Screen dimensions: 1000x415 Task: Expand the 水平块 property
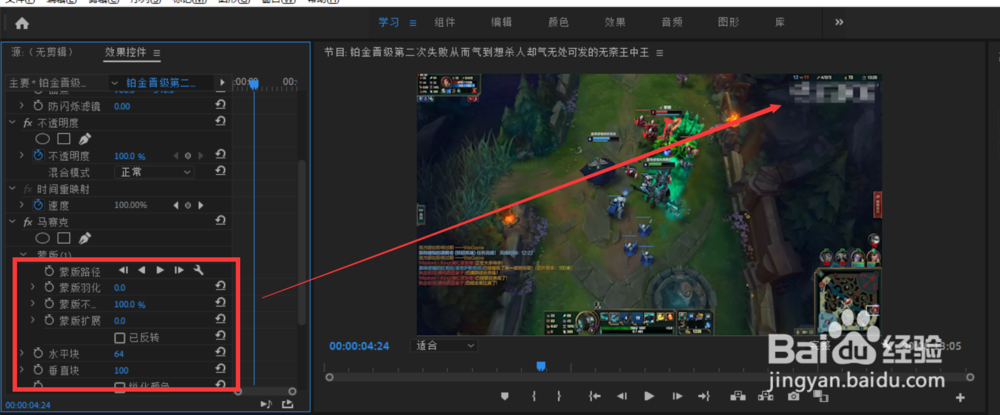point(22,353)
